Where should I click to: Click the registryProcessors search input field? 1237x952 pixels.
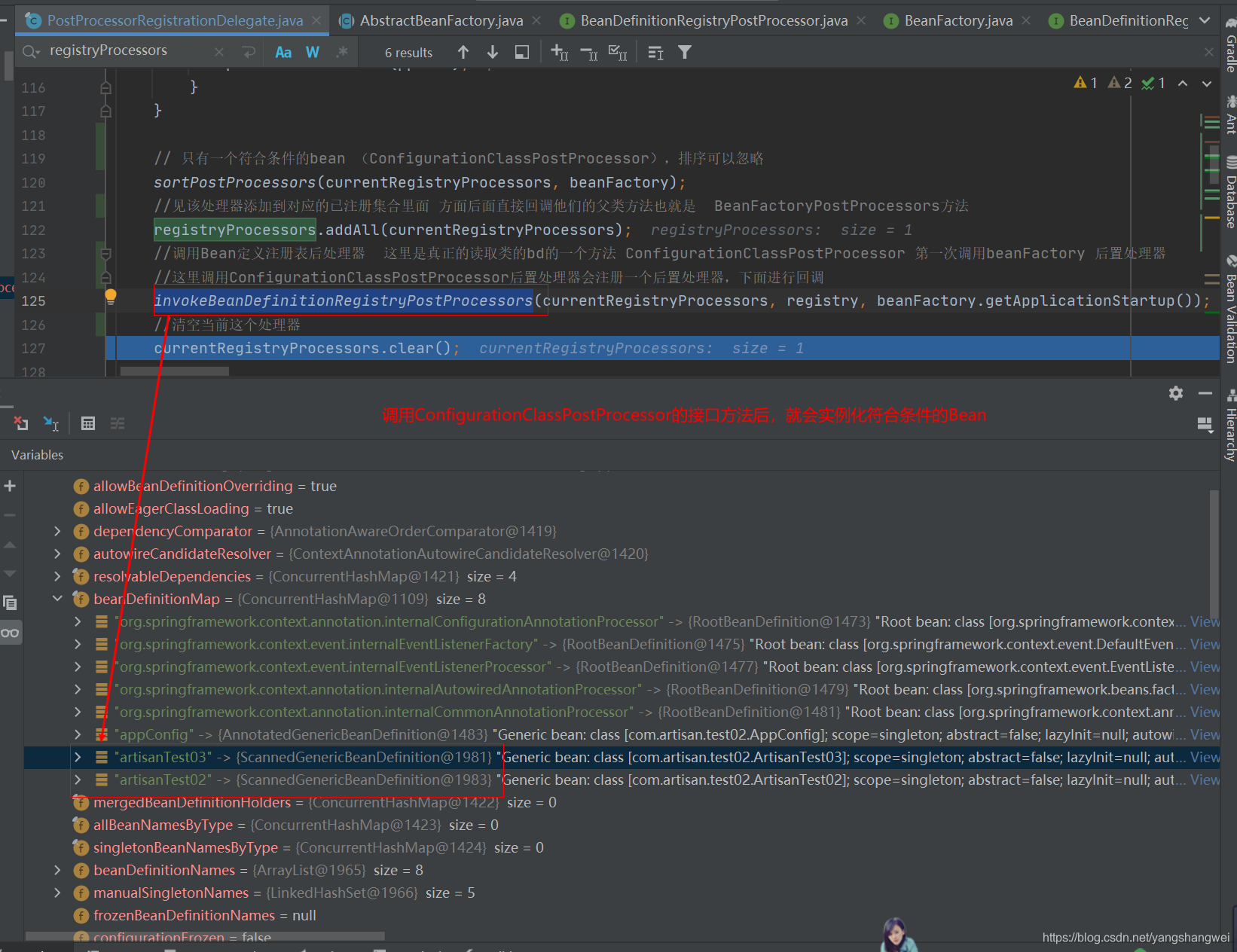(128, 51)
